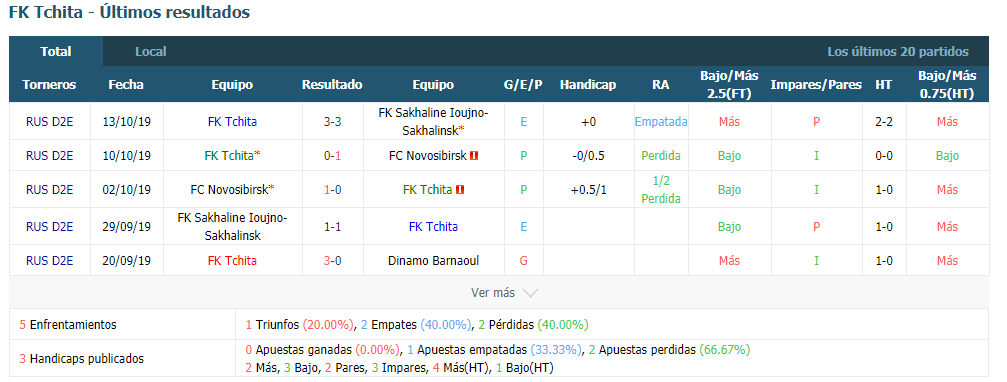Open FK Sakhaline Ioujno-Sakhalinsk team in first row
Image resolution: width=1007 pixels, height=382 pixels.
pyautogui.click(x=433, y=121)
